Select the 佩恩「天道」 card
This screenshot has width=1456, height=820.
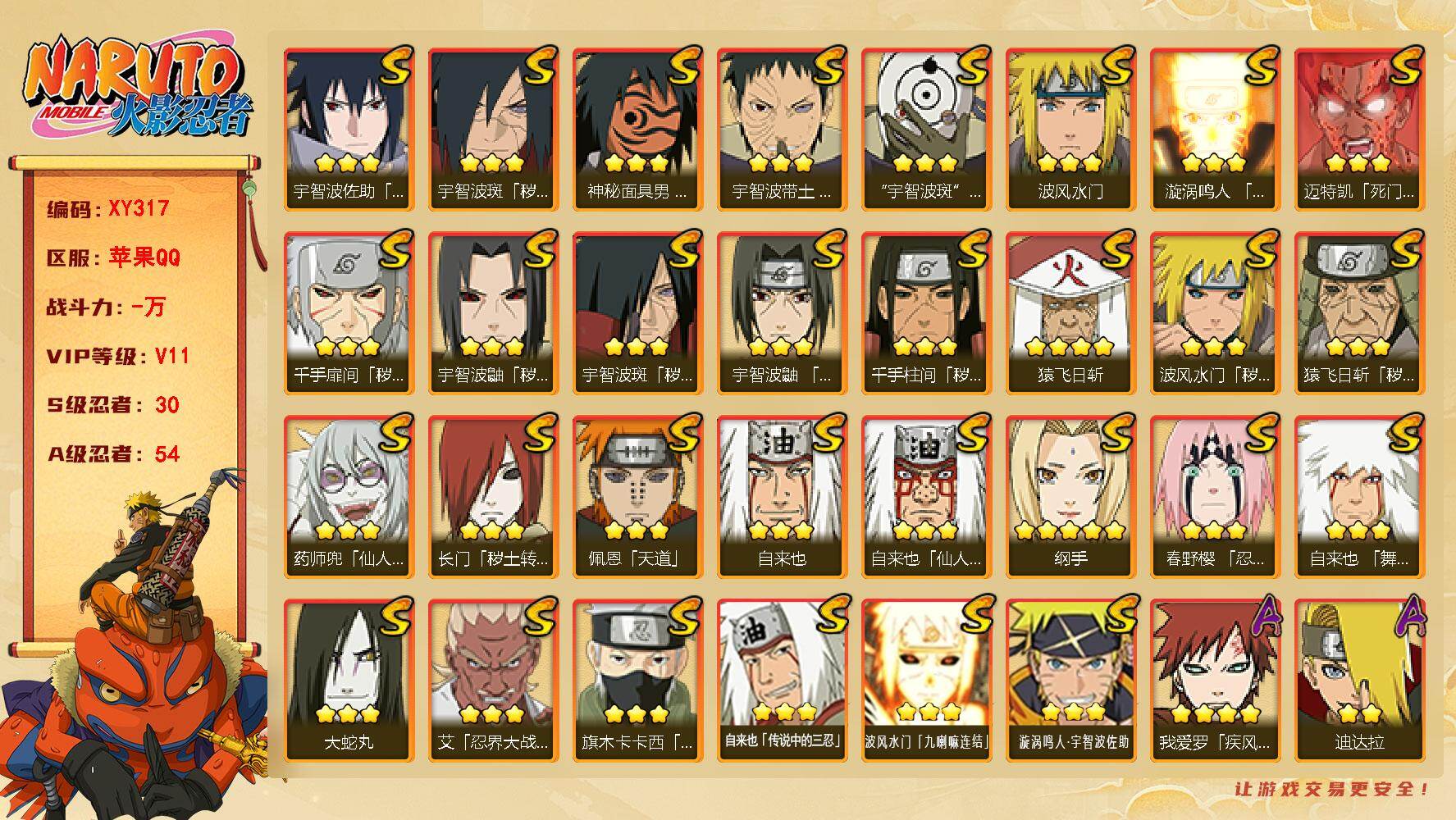[x=637, y=497]
